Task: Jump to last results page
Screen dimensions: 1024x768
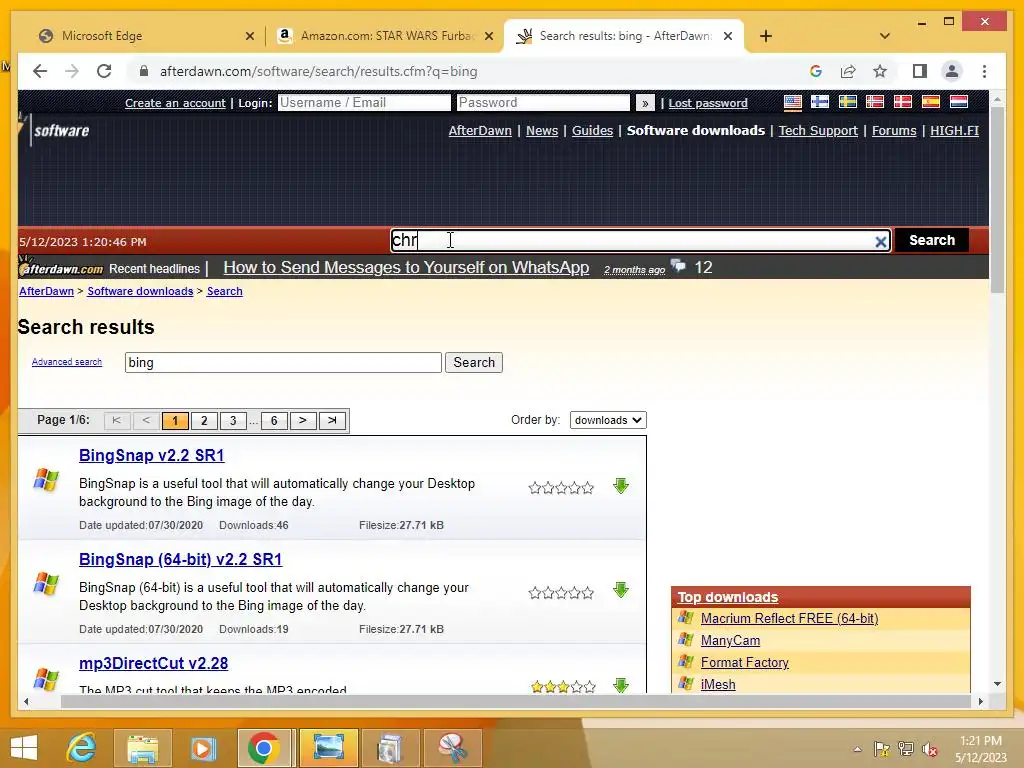Action: click(x=332, y=421)
